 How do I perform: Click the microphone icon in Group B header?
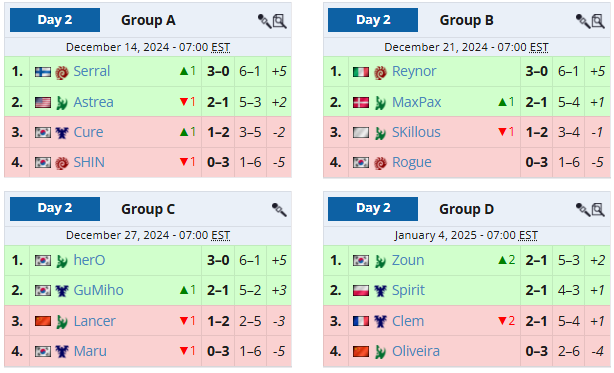[x=583, y=21]
